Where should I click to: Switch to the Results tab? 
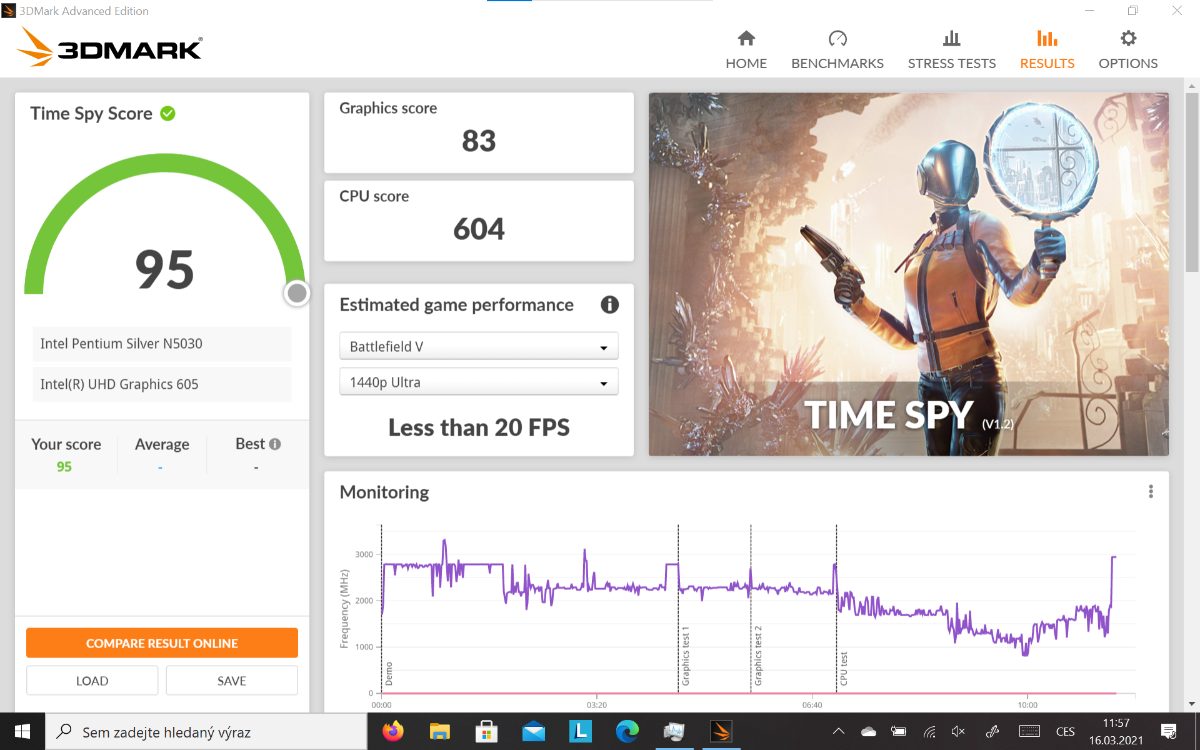[x=1047, y=50]
